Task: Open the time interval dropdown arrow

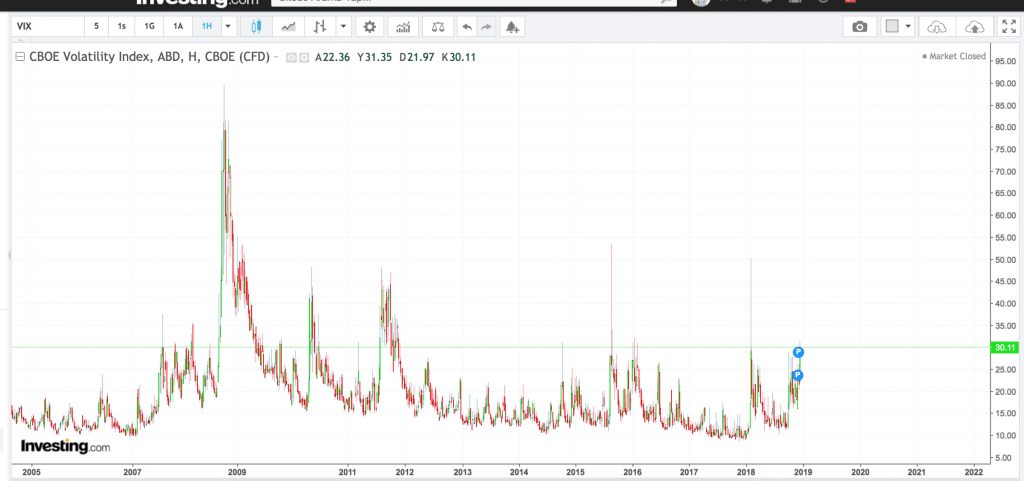Action: point(228,27)
